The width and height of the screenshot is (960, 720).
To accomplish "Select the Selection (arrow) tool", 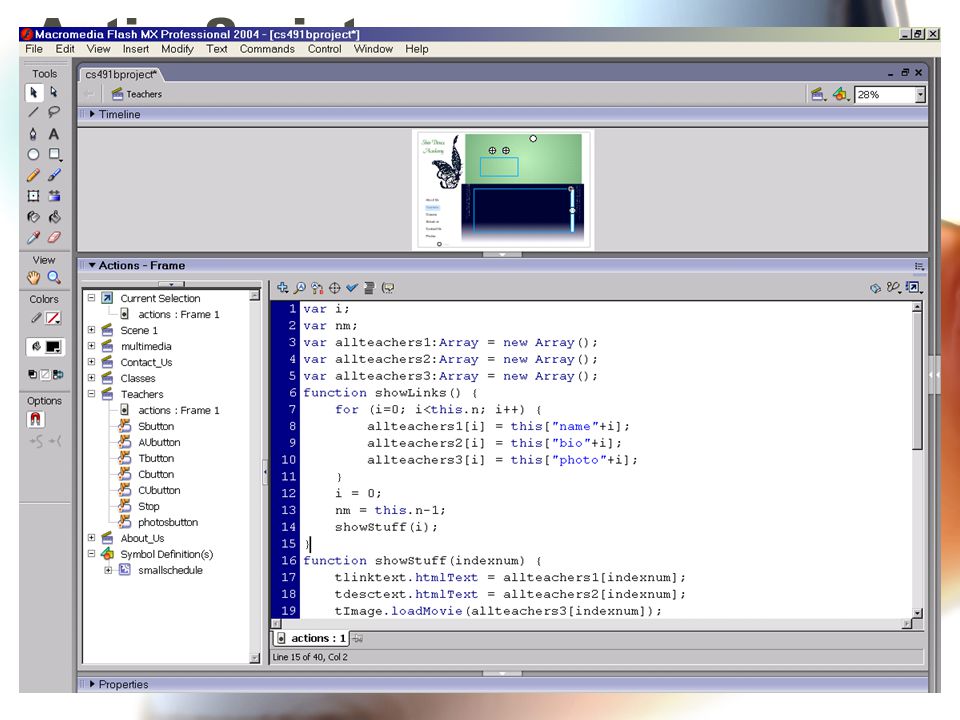I will [x=34, y=92].
